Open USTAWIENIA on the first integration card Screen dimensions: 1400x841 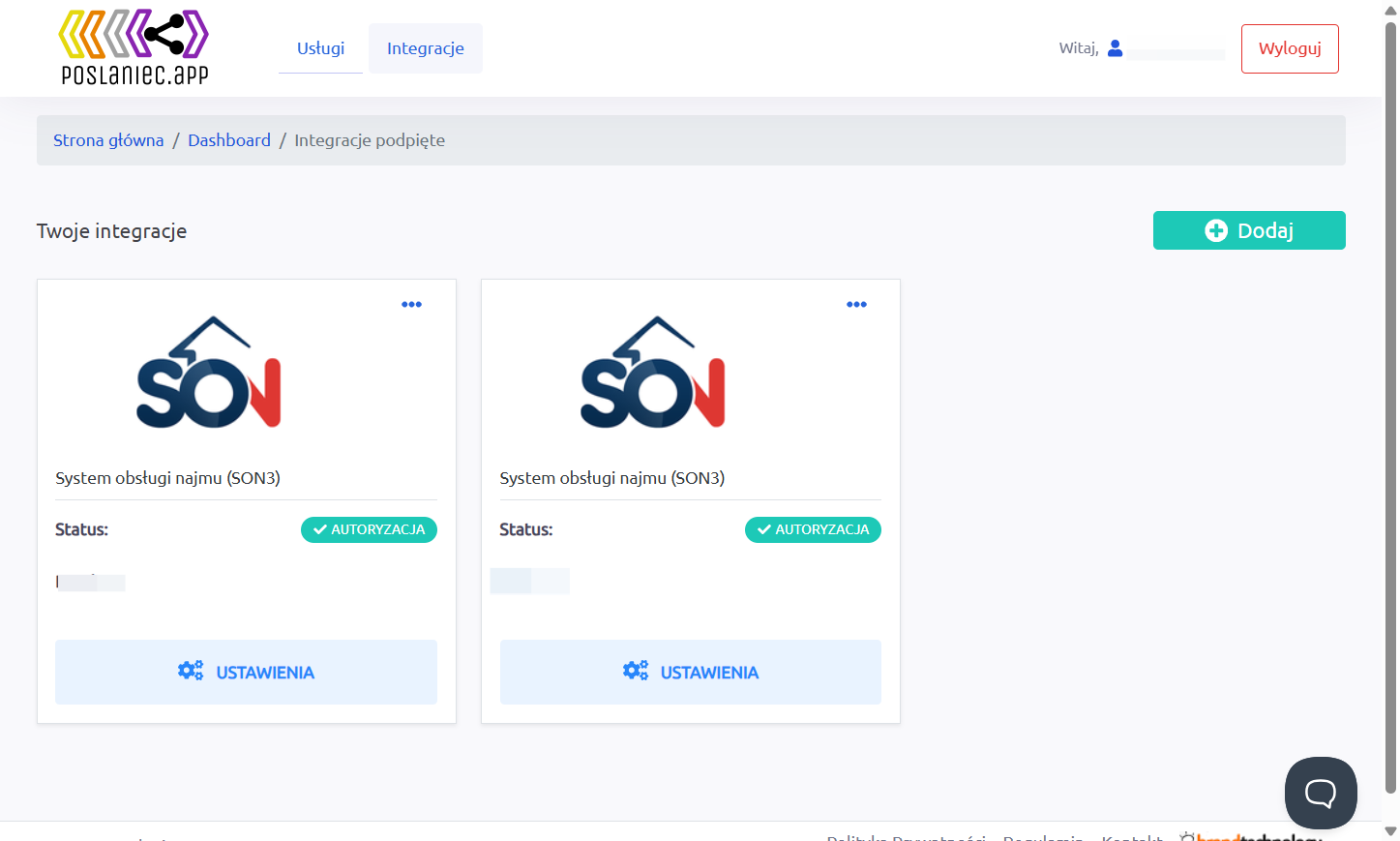(246, 672)
